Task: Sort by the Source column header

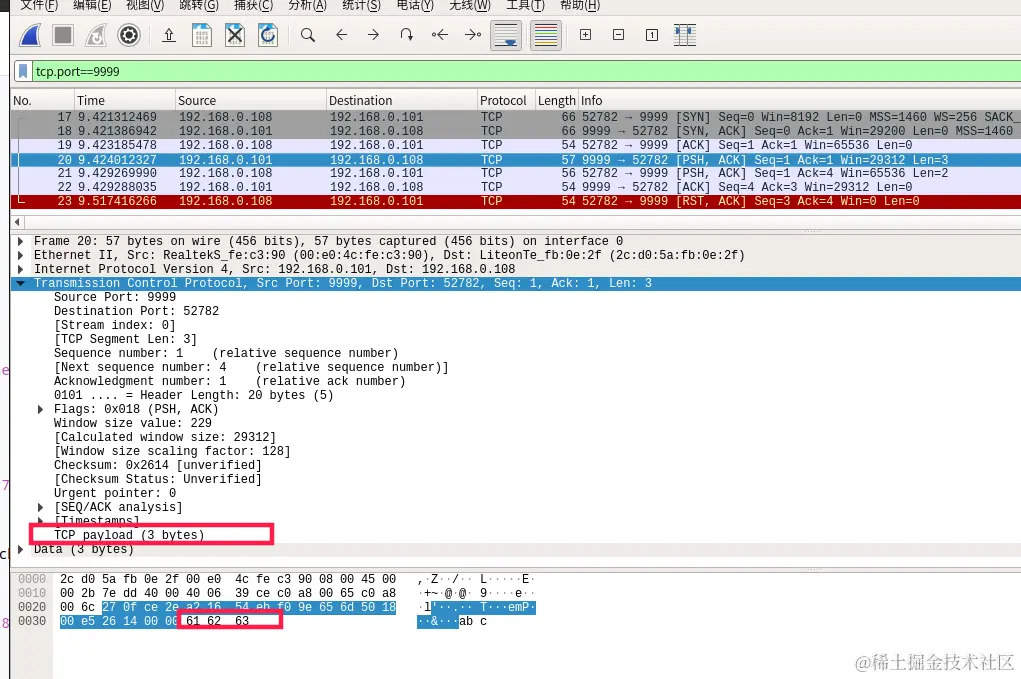Action: click(x=251, y=100)
